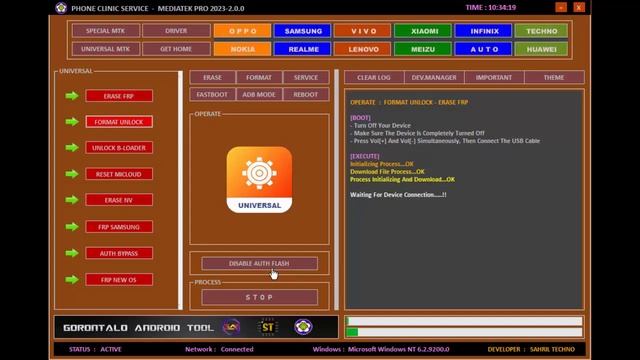The image size is (640, 360).
Task: Switch to LENOVO brand
Action: [363, 49]
